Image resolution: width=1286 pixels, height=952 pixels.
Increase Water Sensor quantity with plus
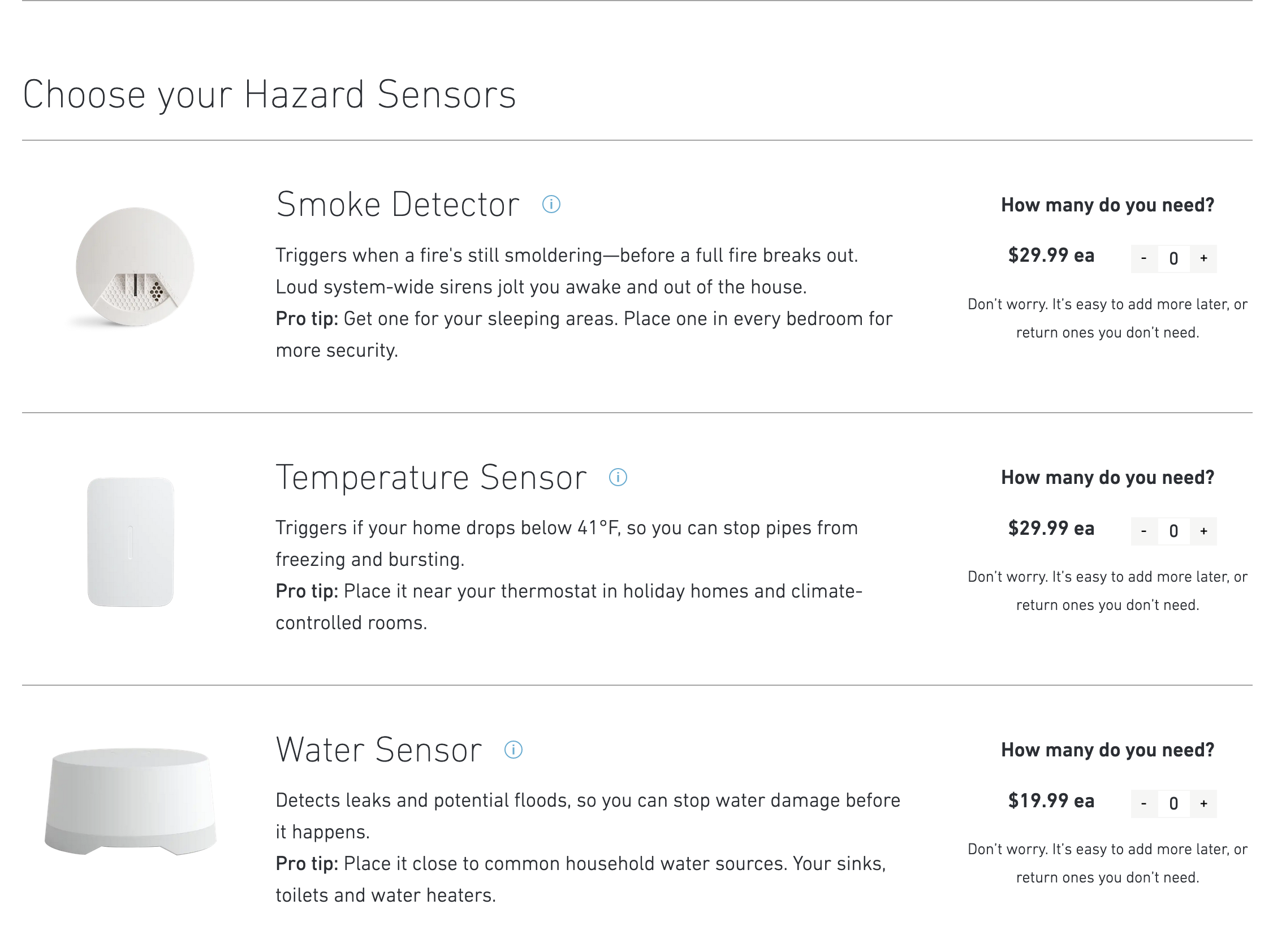click(x=1203, y=804)
